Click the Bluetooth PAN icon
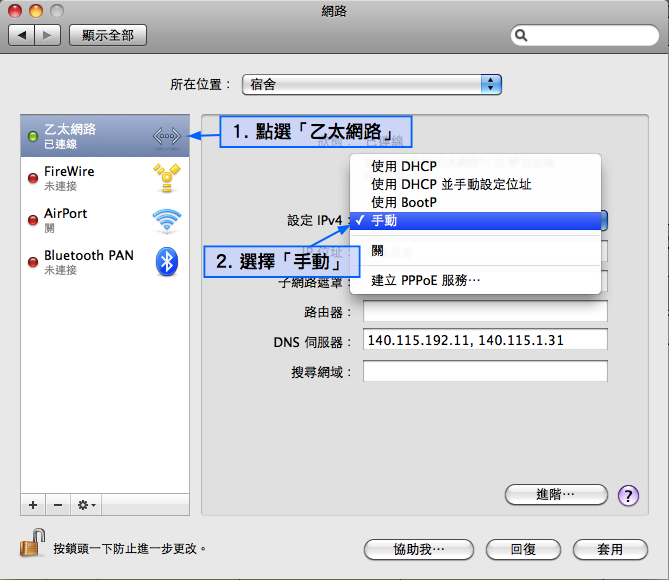Image resolution: width=669 pixels, height=580 pixels. (166, 262)
